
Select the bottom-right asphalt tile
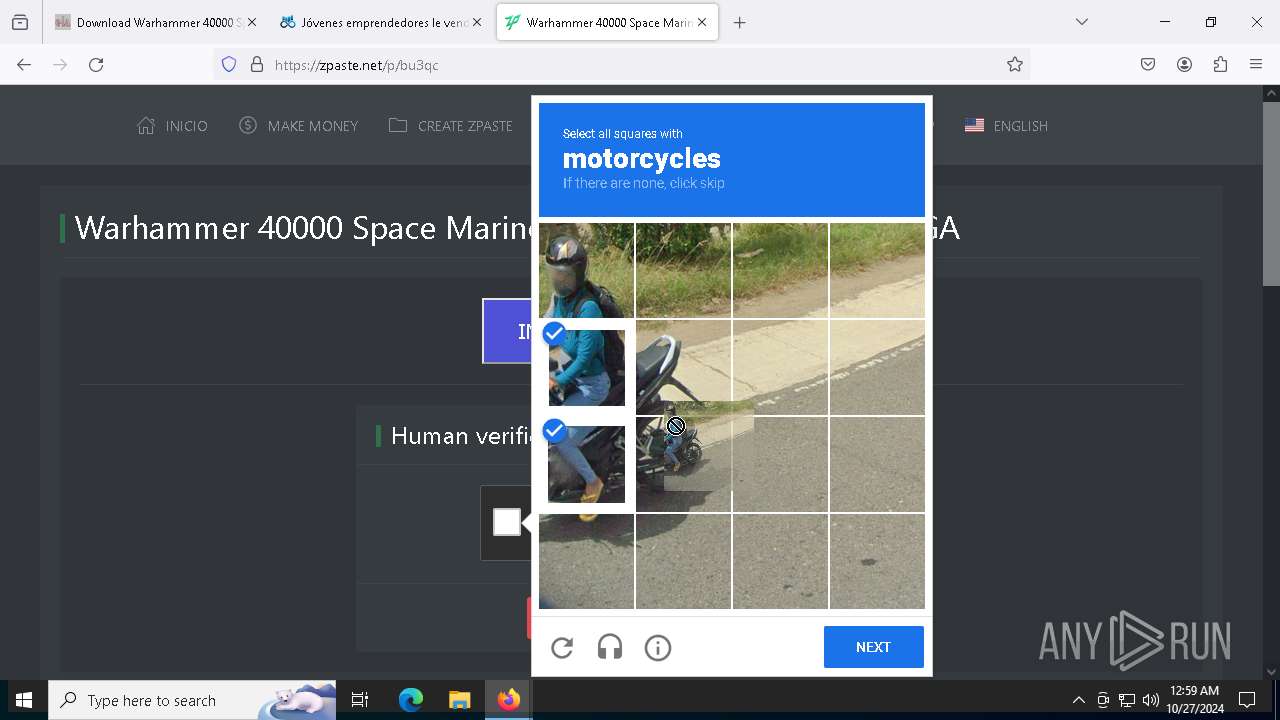877,561
